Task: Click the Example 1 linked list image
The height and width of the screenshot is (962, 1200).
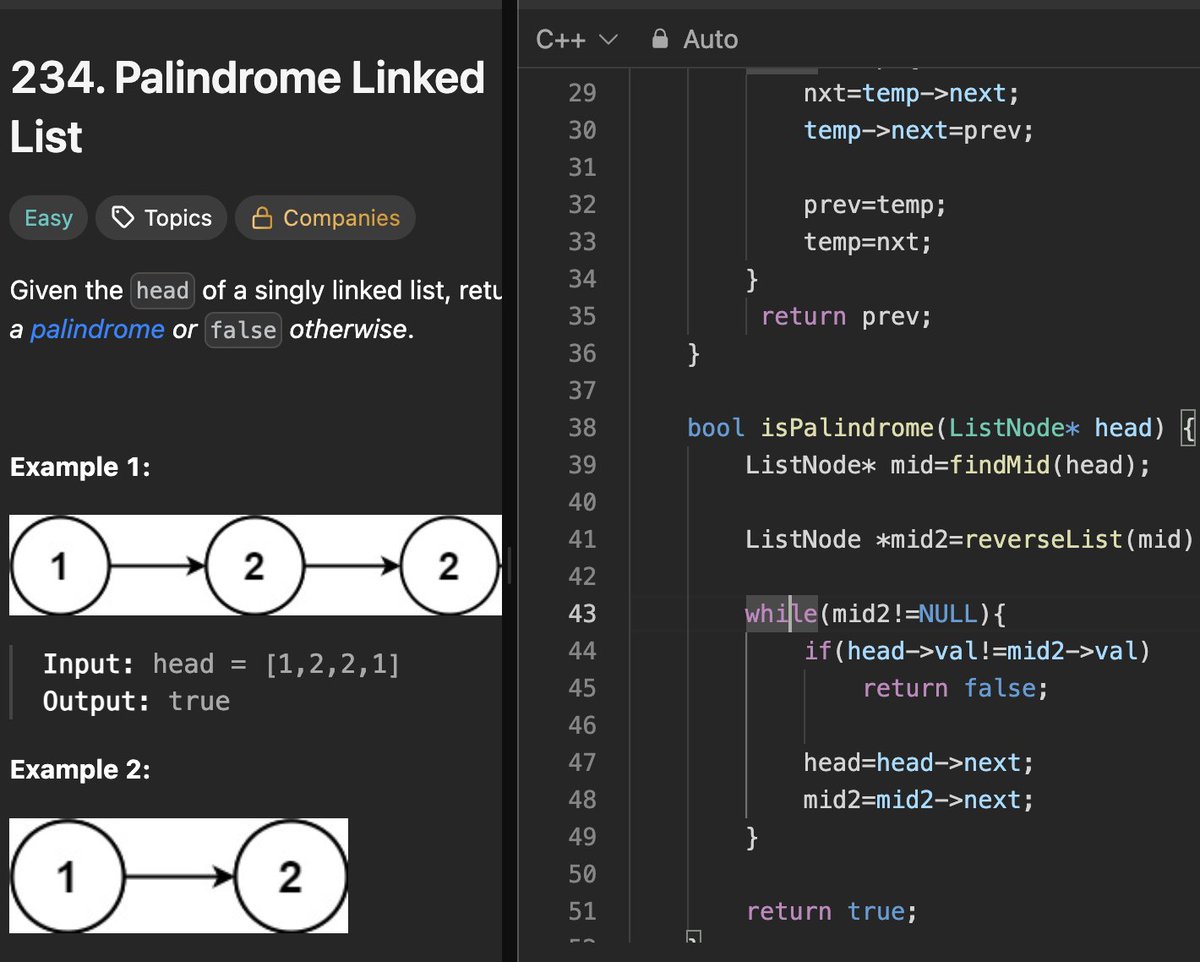Action: click(255, 565)
